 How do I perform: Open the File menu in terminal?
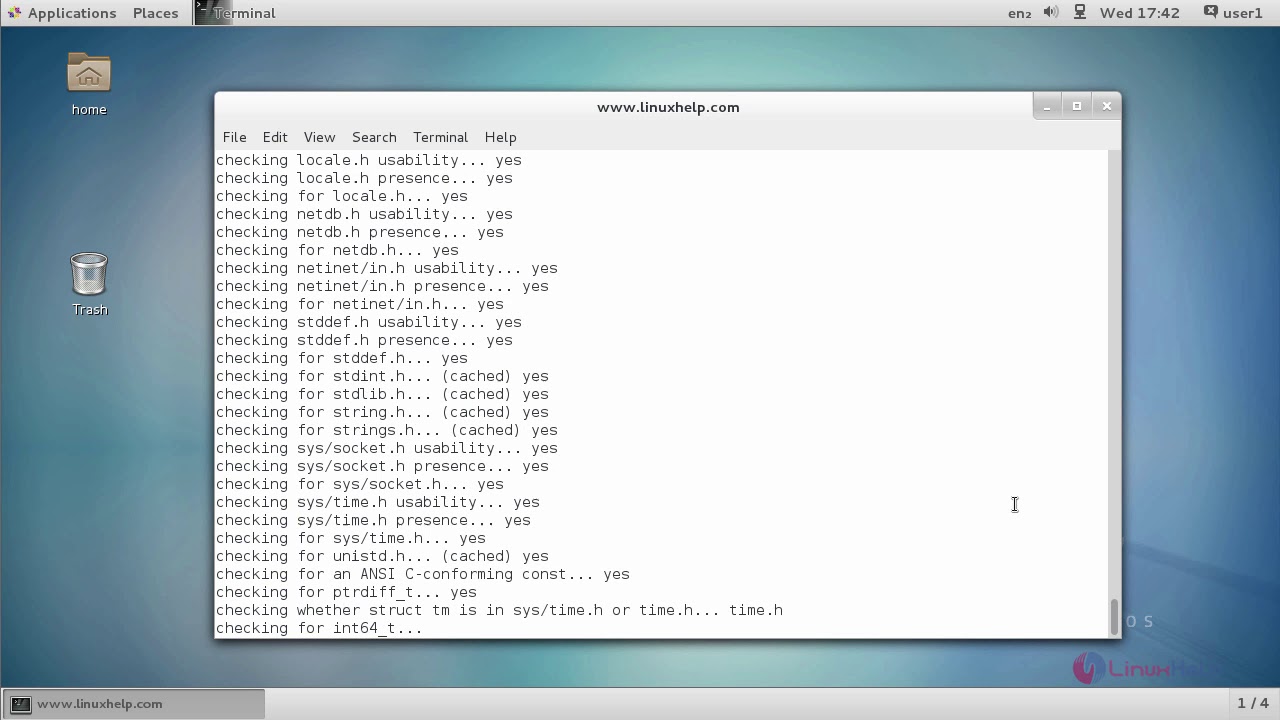click(x=234, y=137)
